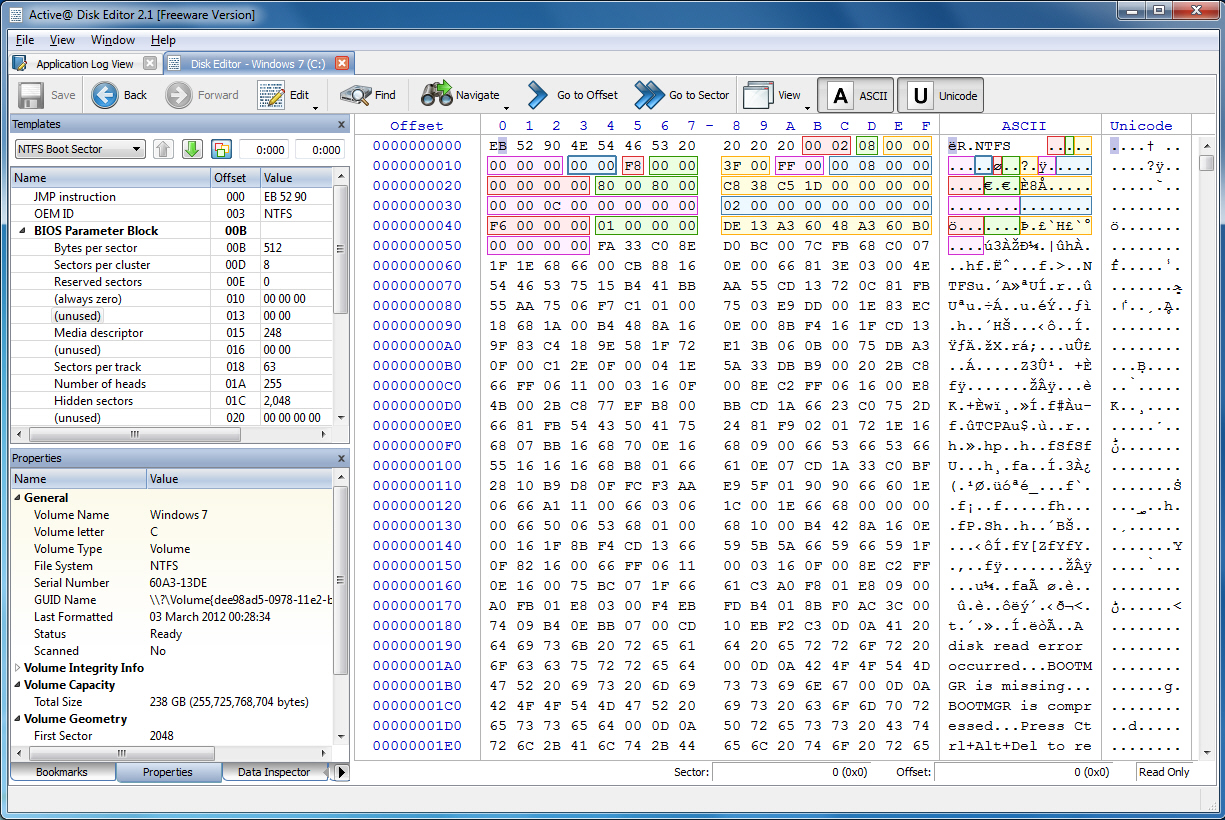Click the green down arrow in Templates

(x=193, y=149)
